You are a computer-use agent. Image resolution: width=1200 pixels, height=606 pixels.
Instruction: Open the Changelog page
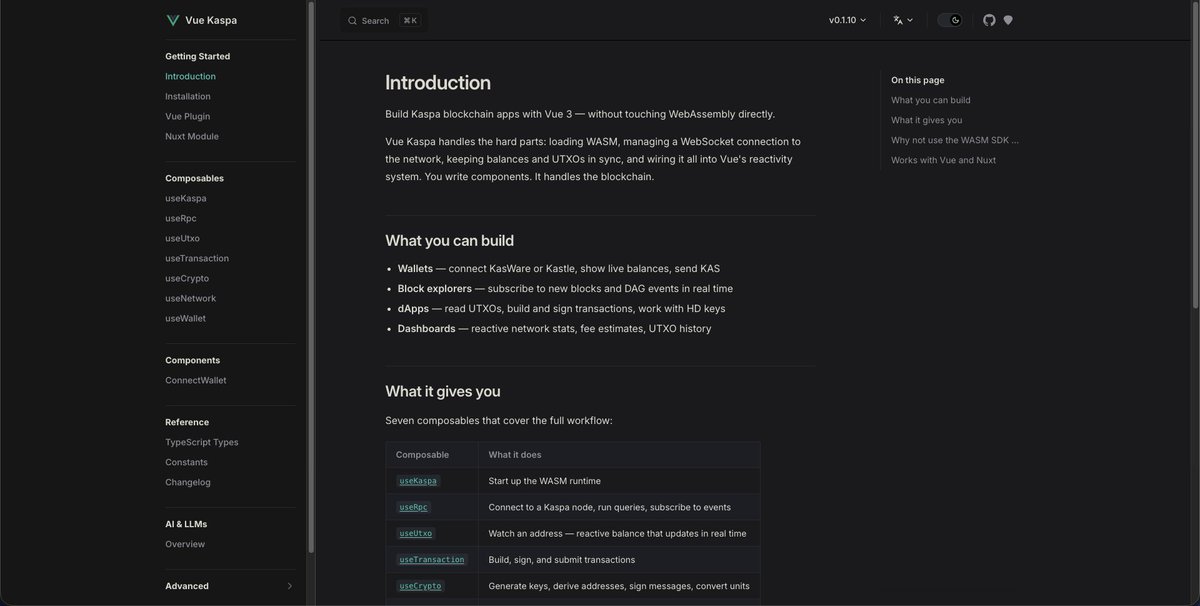pyautogui.click(x=187, y=482)
